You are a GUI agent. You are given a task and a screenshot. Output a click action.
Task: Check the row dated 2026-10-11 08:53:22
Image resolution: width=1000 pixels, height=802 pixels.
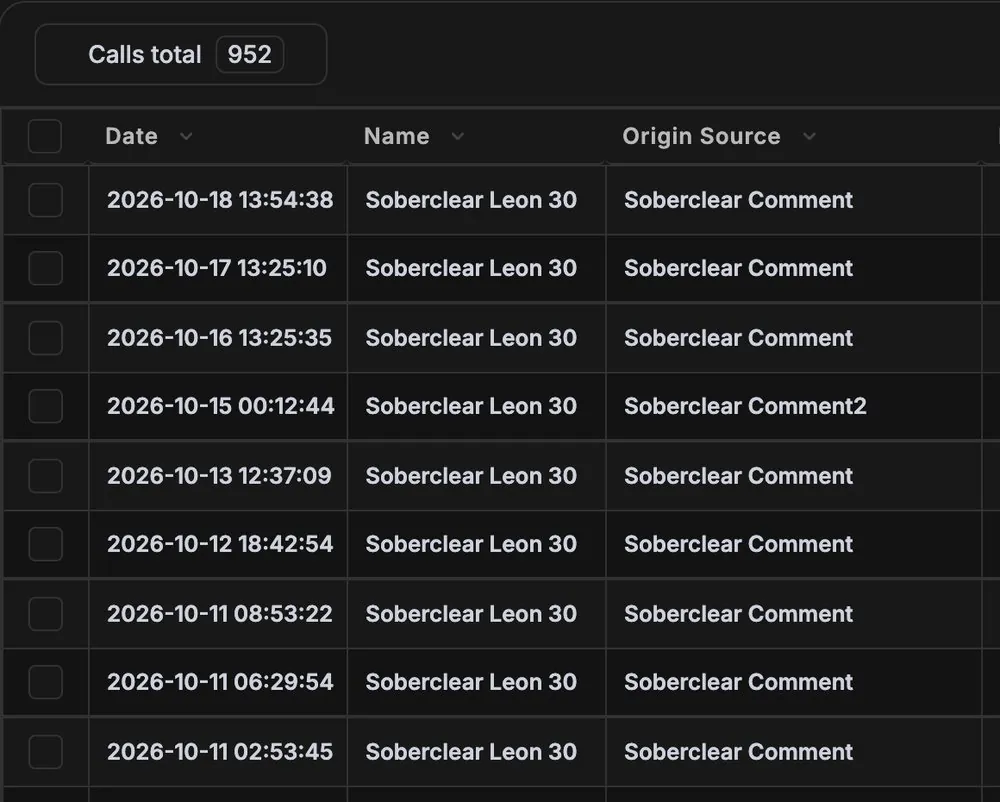[x=45, y=613]
